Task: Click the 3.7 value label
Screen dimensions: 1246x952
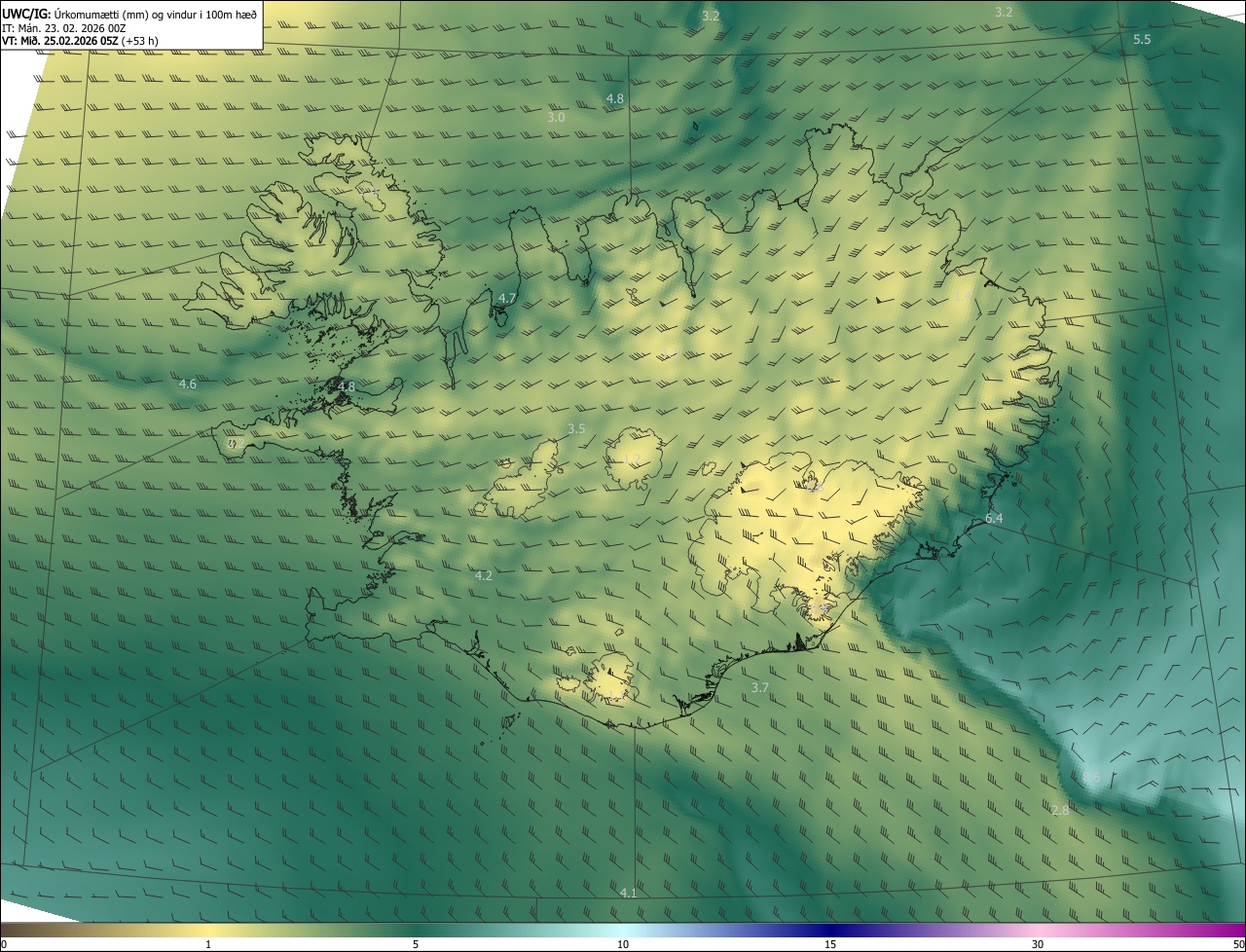Action: 760,687
